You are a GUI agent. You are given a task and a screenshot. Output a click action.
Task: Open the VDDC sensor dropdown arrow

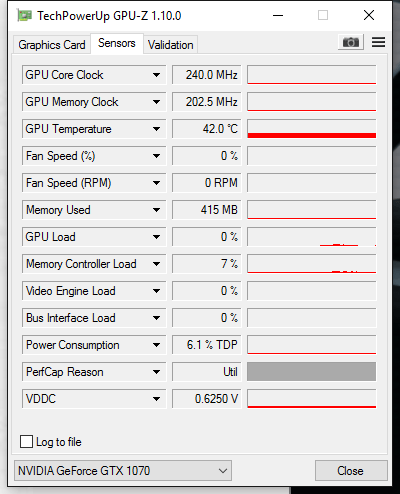point(156,399)
